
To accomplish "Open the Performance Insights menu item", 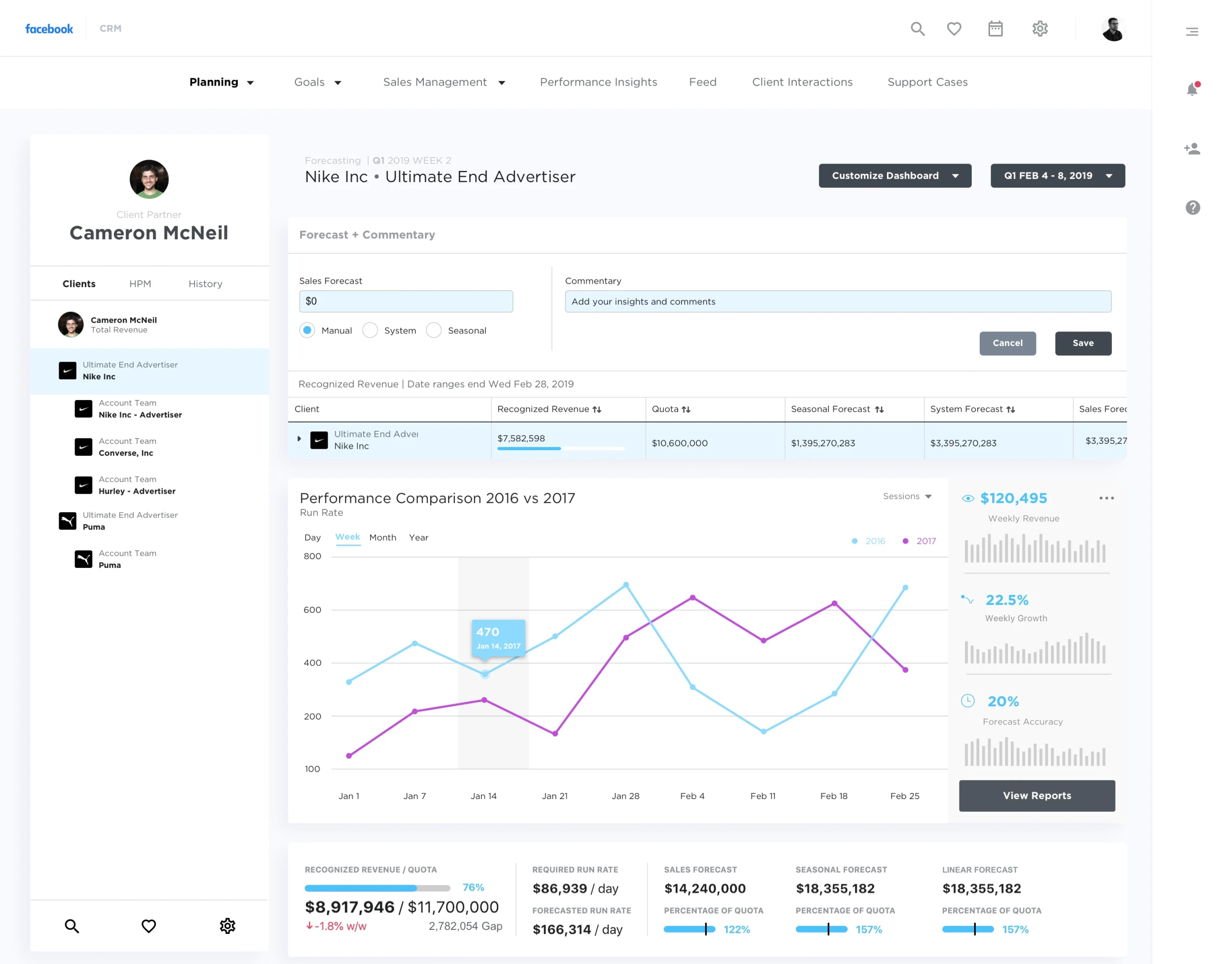I will pyautogui.click(x=598, y=82).
